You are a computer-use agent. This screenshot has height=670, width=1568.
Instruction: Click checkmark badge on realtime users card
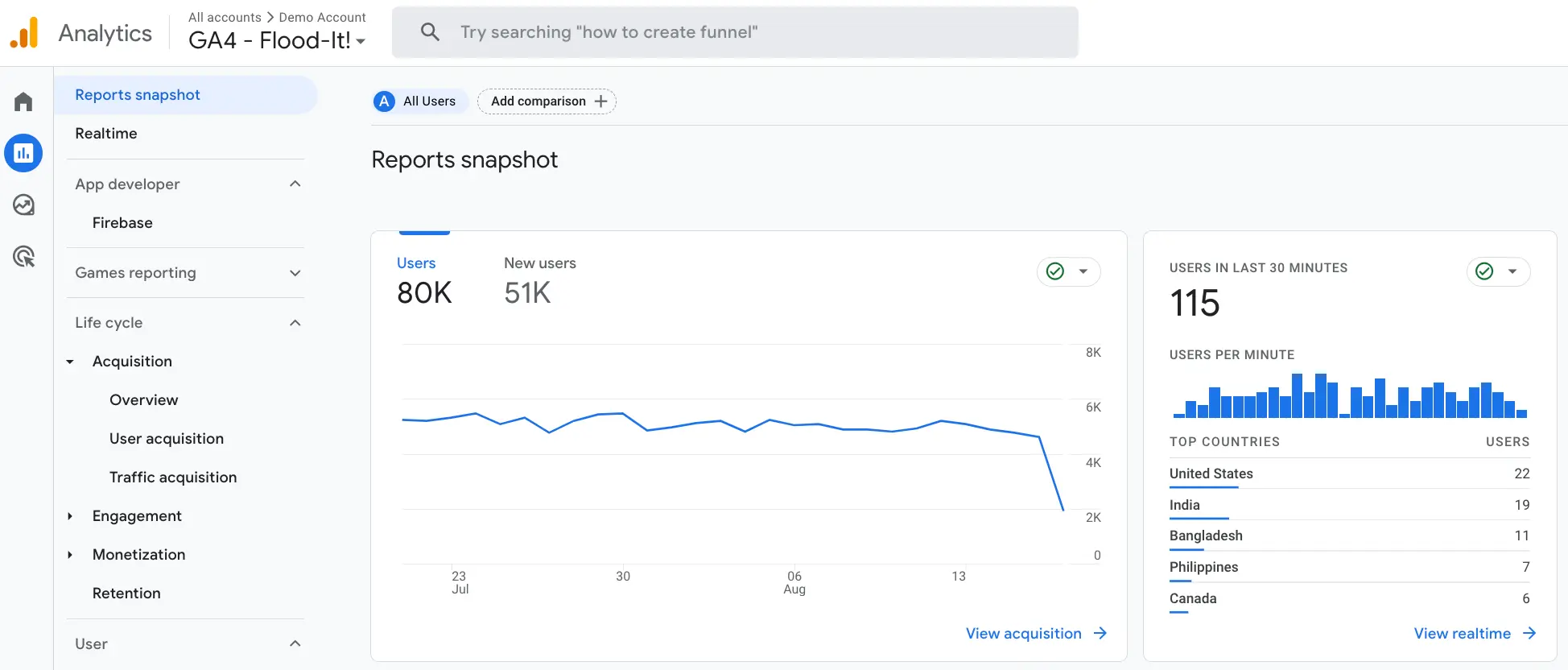click(x=1485, y=271)
